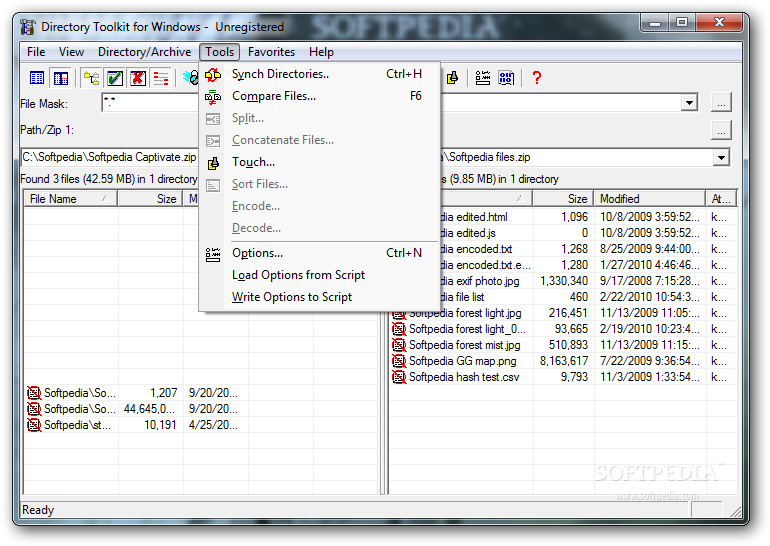Click the grayed Decode... menu entry
The height and width of the screenshot is (546, 770).
click(x=319, y=228)
